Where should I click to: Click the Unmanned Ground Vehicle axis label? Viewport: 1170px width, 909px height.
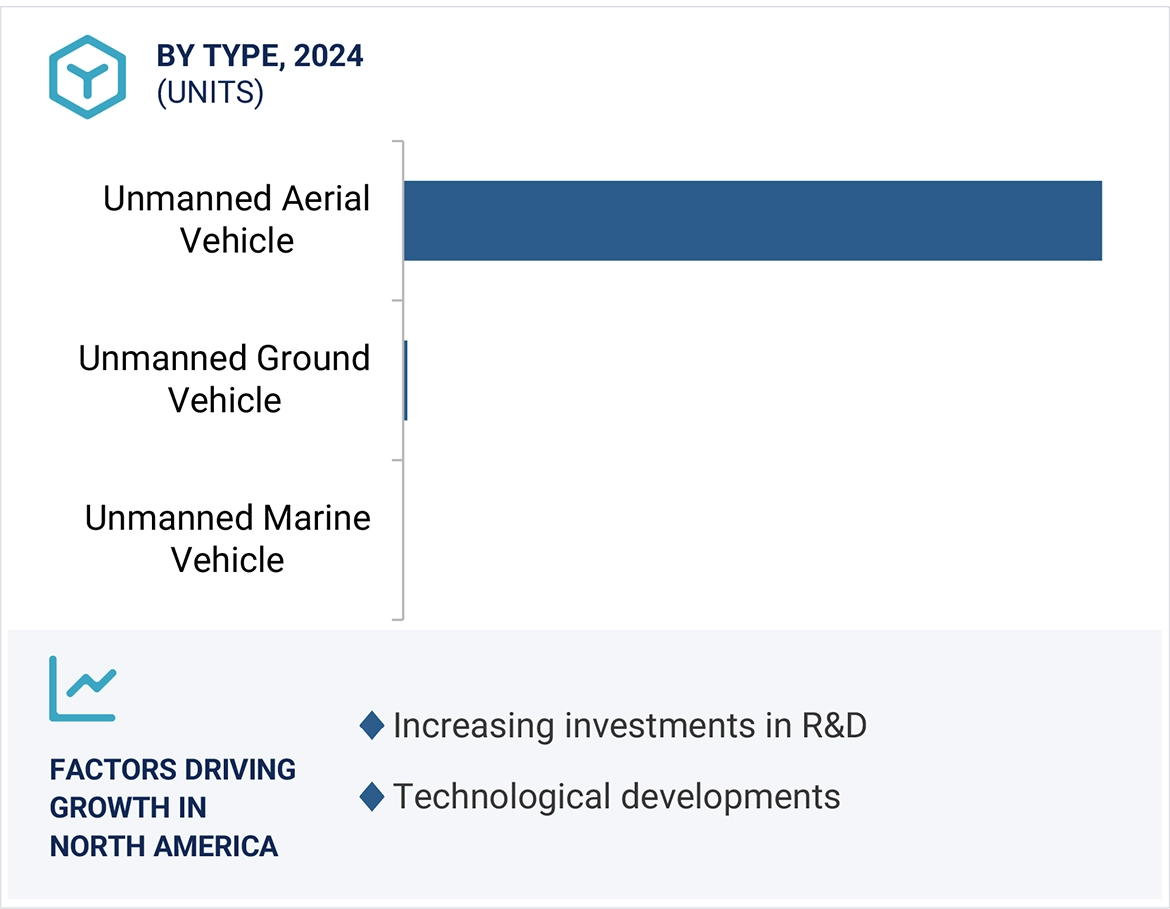click(x=225, y=379)
